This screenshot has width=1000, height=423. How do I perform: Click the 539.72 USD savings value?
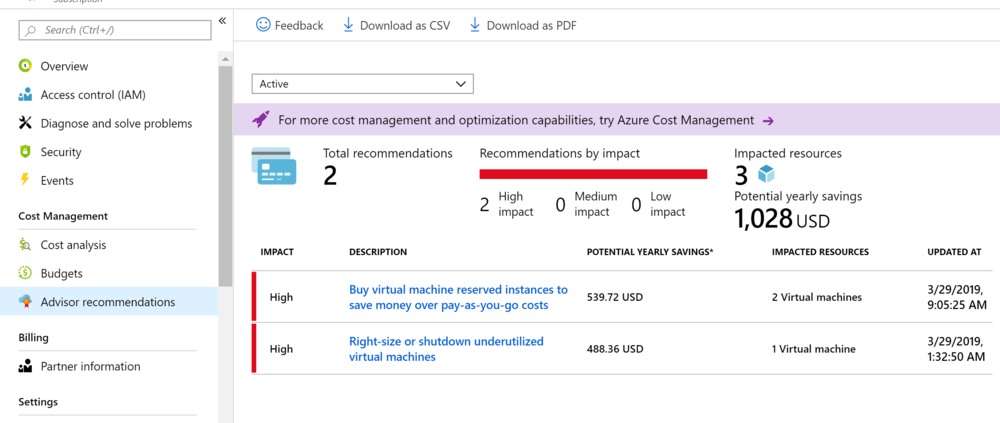615,297
